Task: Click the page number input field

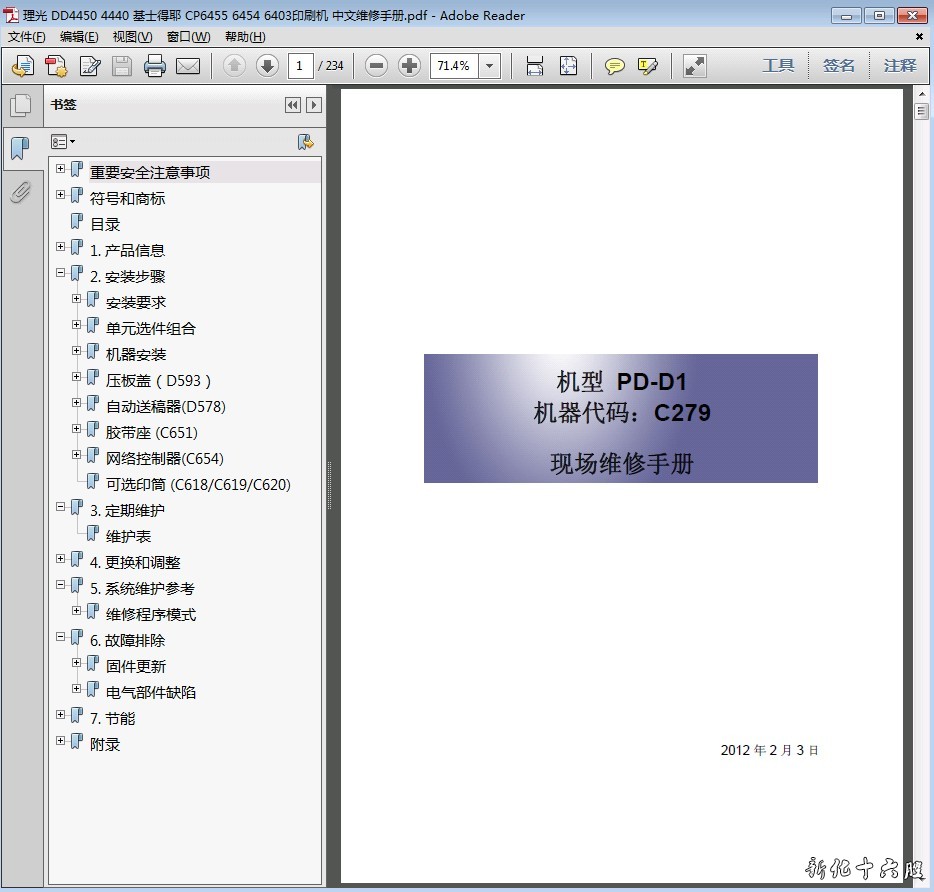Action: (x=300, y=66)
